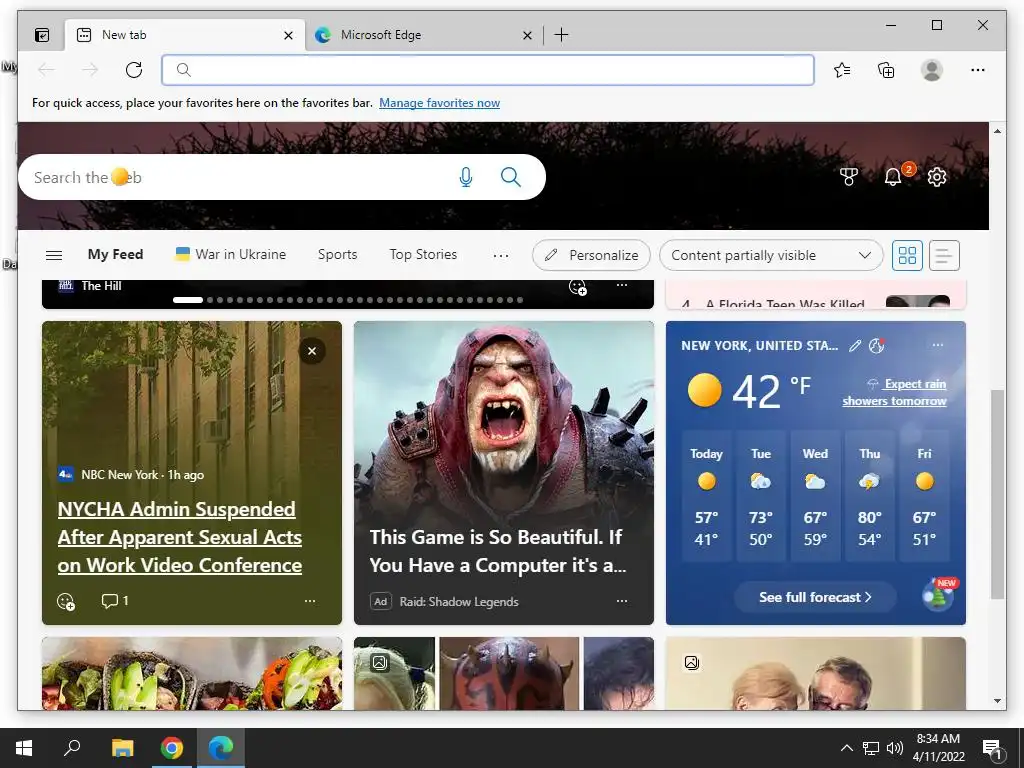Open the Collections icon
This screenshot has width=1024, height=768.
click(886, 70)
